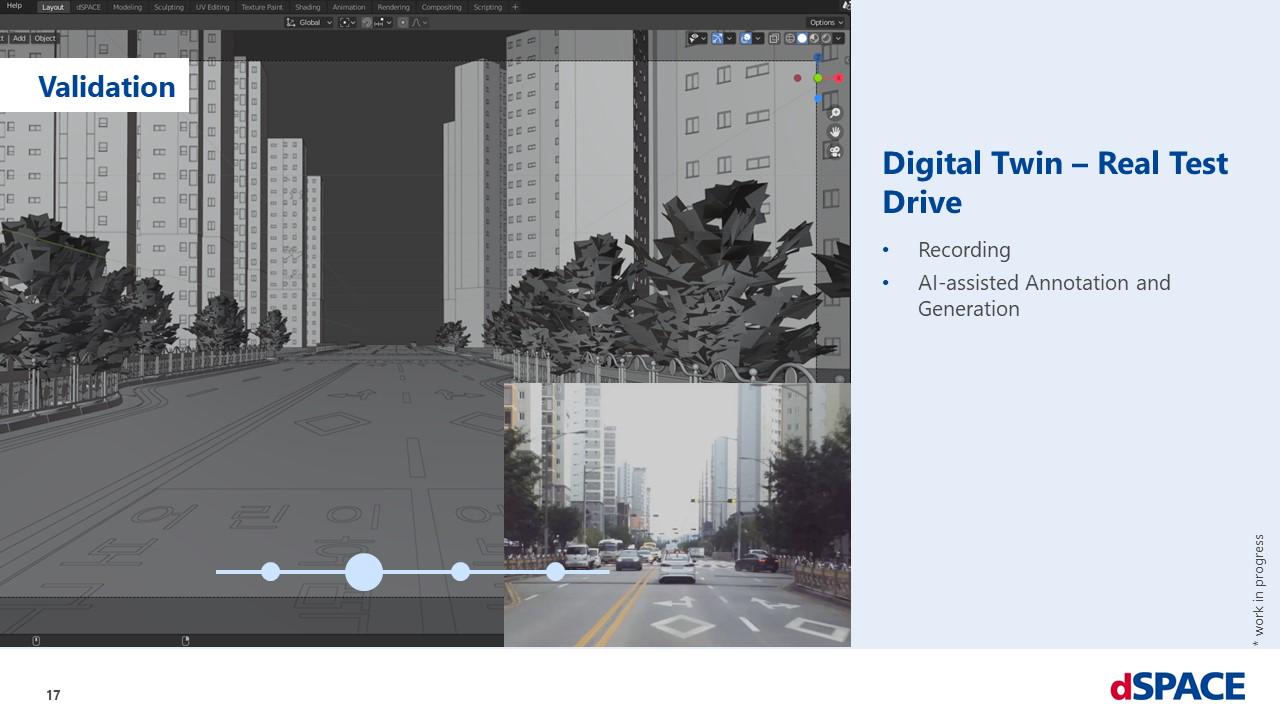Switch to the Modeling workspace tab
The height and width of the screenshot is (720, 1280).
click(x=127, y=7)
